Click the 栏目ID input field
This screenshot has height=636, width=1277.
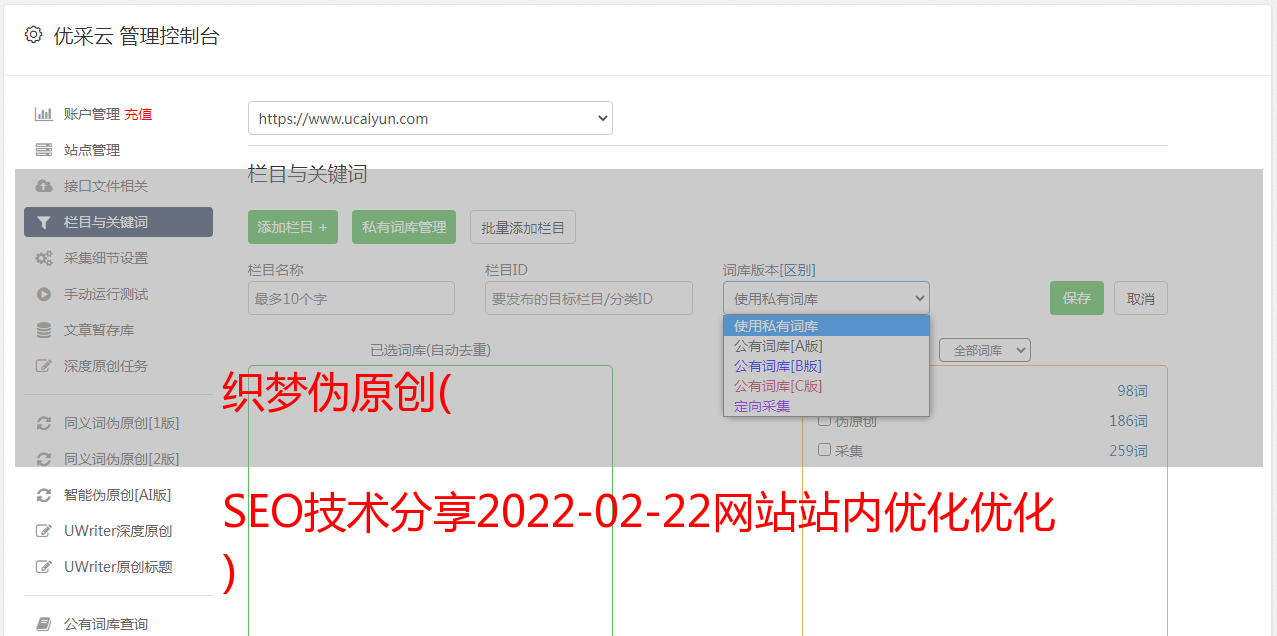pos(589,298)
